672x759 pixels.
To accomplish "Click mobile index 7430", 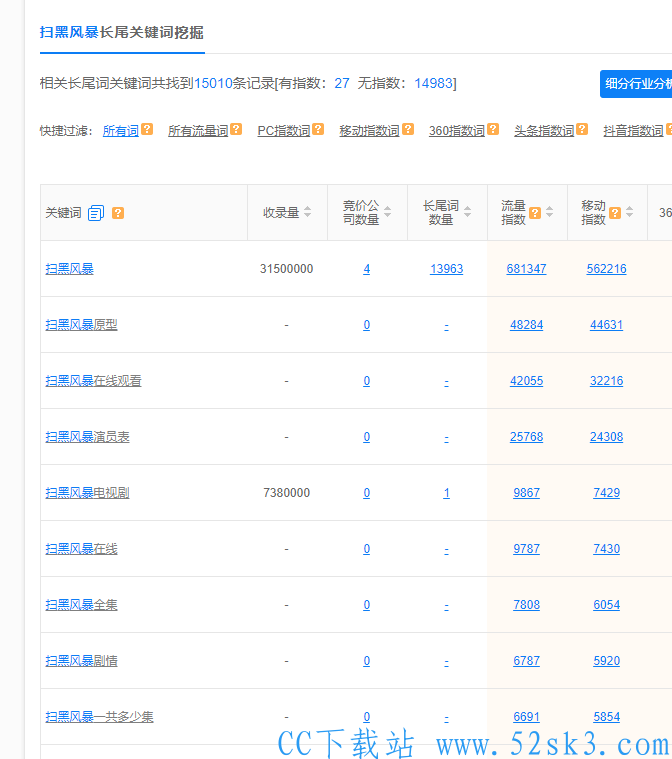I will (x=607, y=549).
